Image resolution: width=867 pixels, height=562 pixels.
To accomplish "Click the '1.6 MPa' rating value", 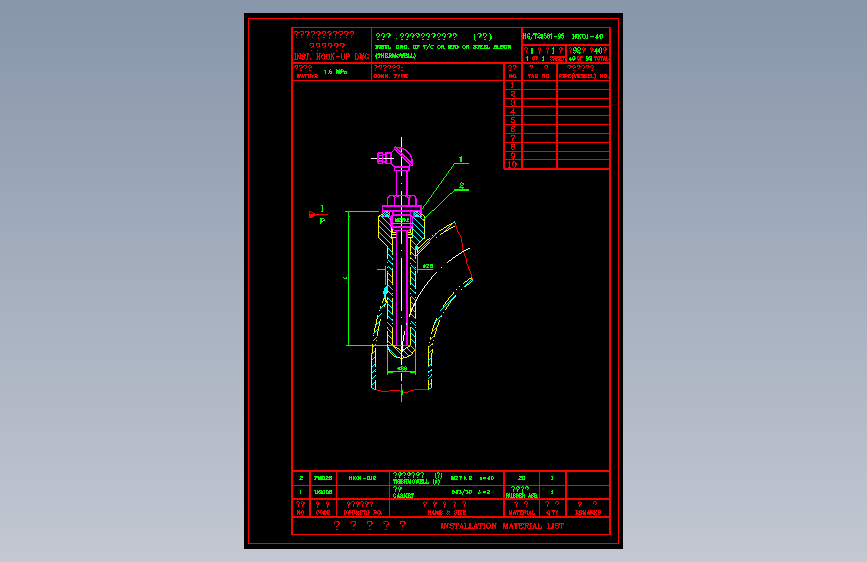I will coord(335,72).
